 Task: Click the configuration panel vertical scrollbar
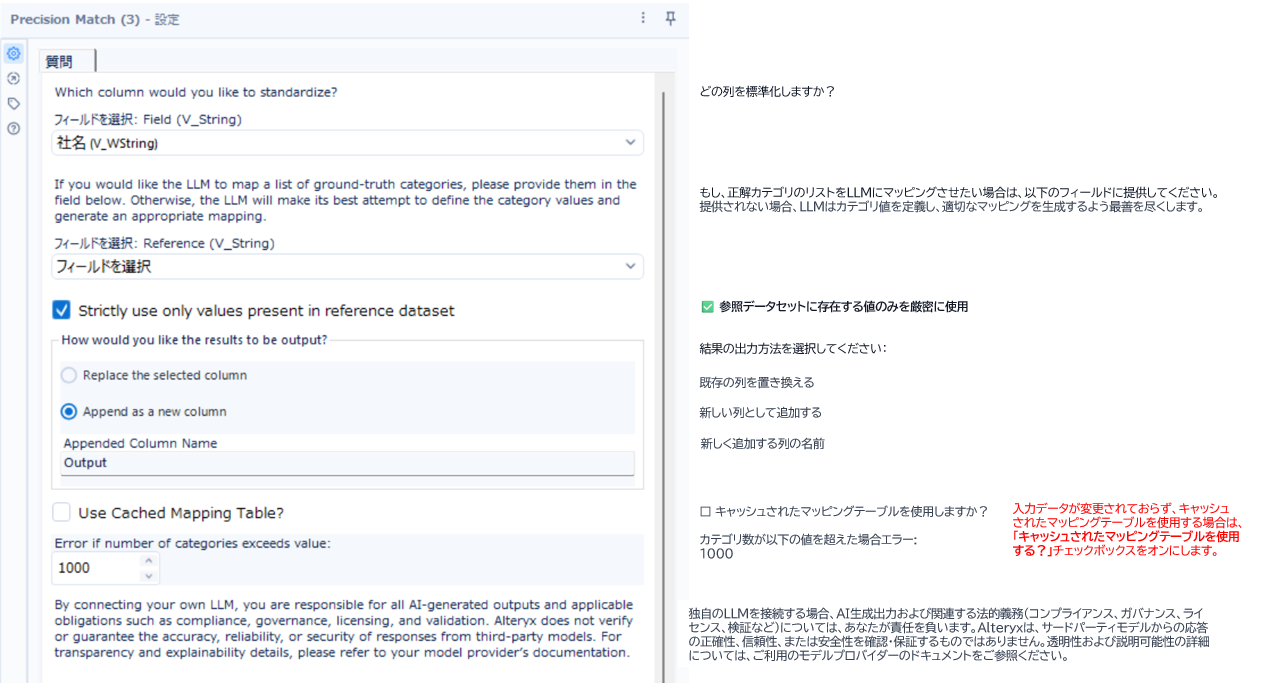click(662, 388)
